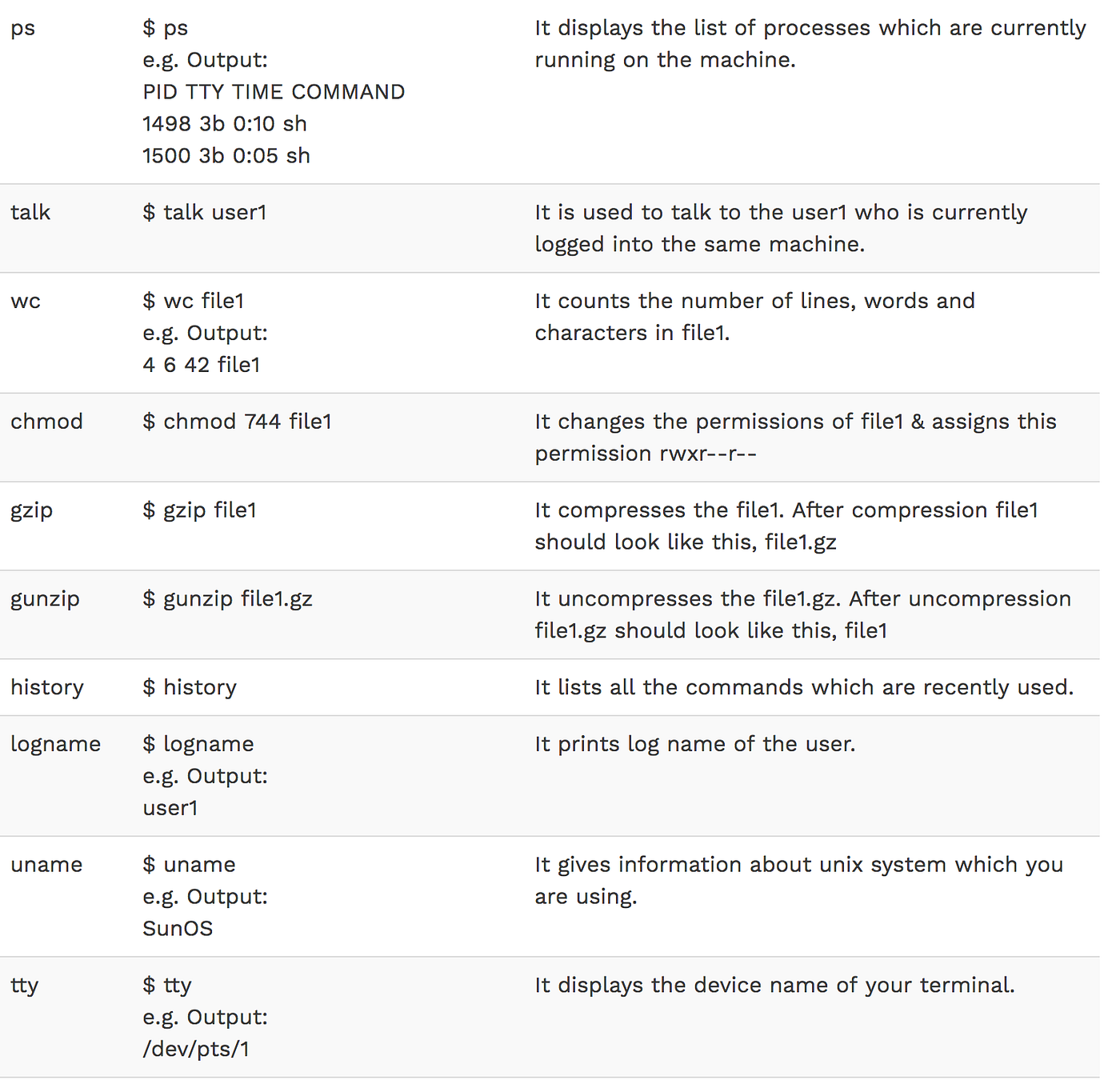This screenshot has width=1120, height=1084.
Task: Click the '4 6 42 file1' output line
Action: 202,365
